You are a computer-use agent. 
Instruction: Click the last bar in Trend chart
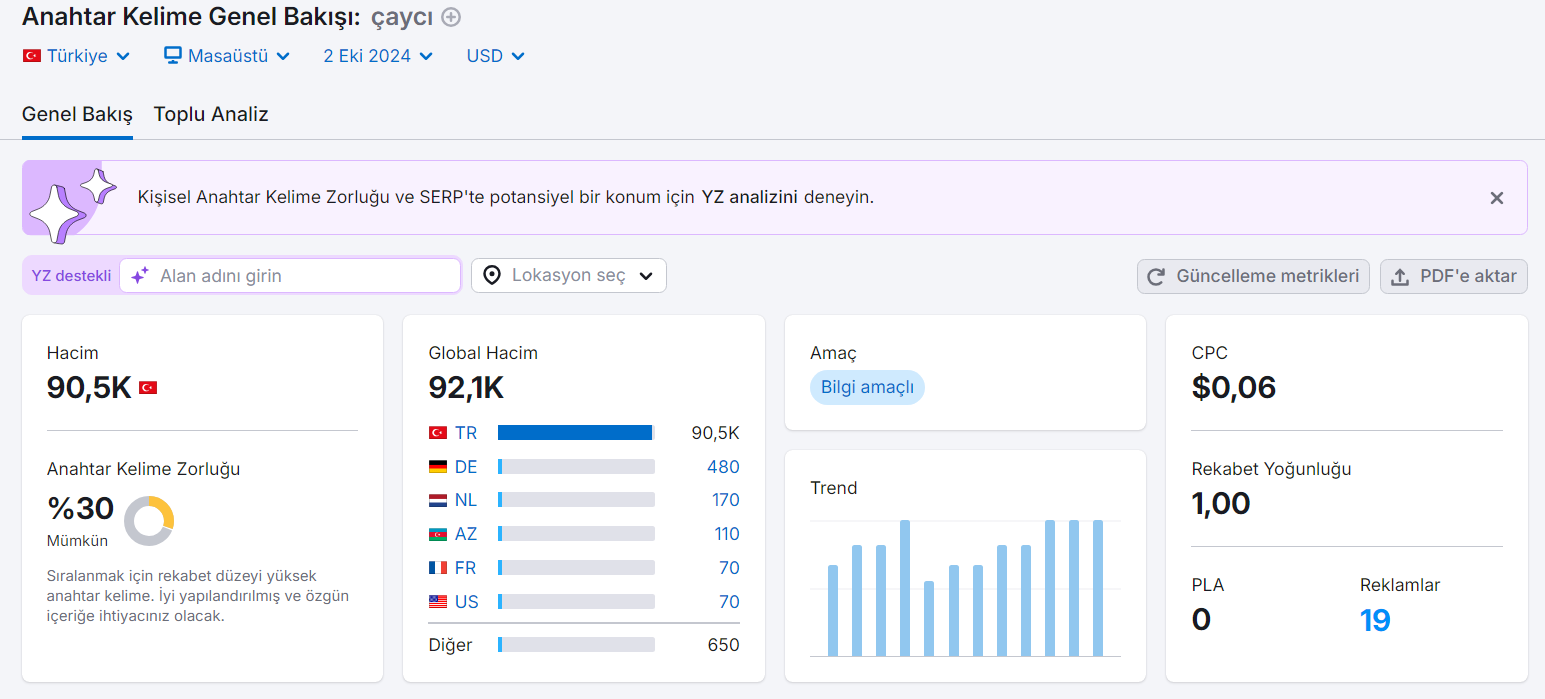pos(1098,588)
